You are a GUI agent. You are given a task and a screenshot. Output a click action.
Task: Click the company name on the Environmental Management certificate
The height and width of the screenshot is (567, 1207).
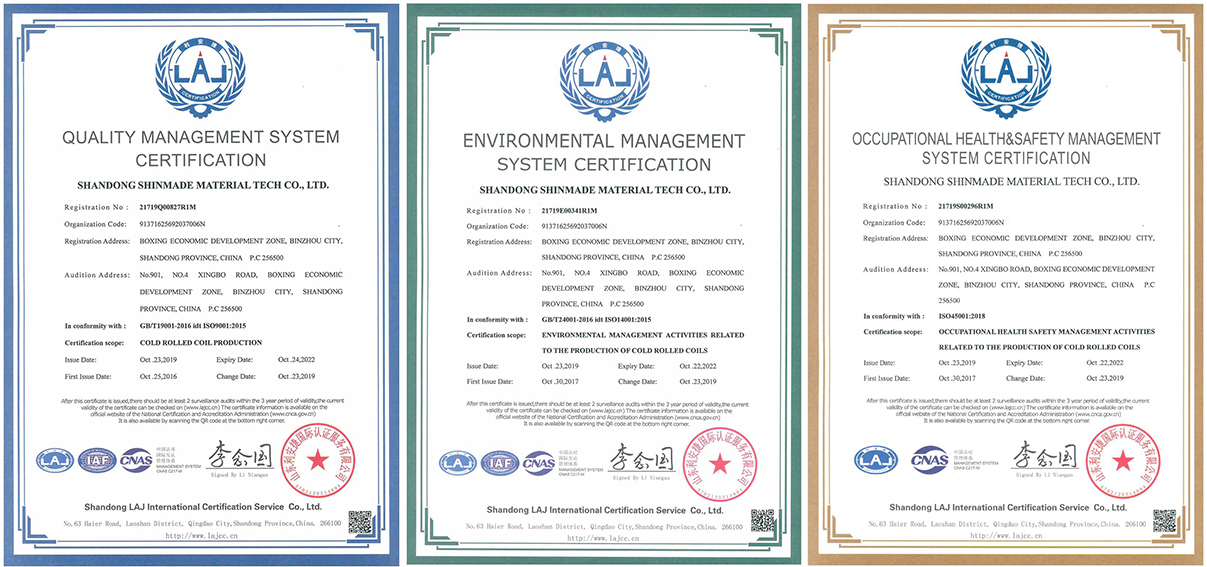(x=604, y=189)
